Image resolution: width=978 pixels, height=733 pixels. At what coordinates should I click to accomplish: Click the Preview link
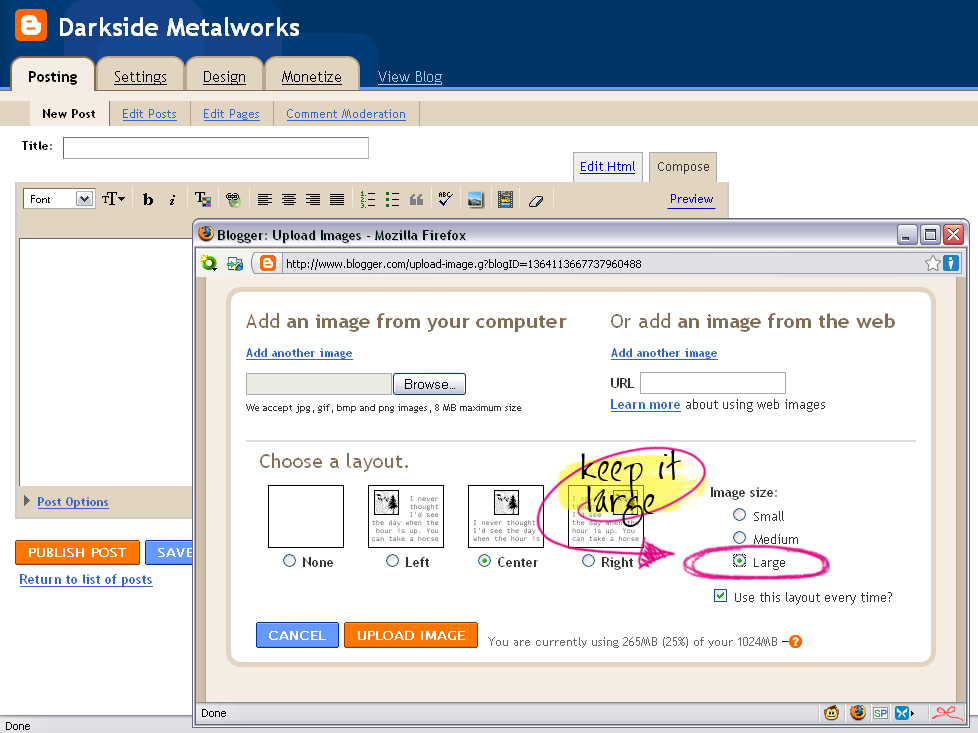[691, 199]
